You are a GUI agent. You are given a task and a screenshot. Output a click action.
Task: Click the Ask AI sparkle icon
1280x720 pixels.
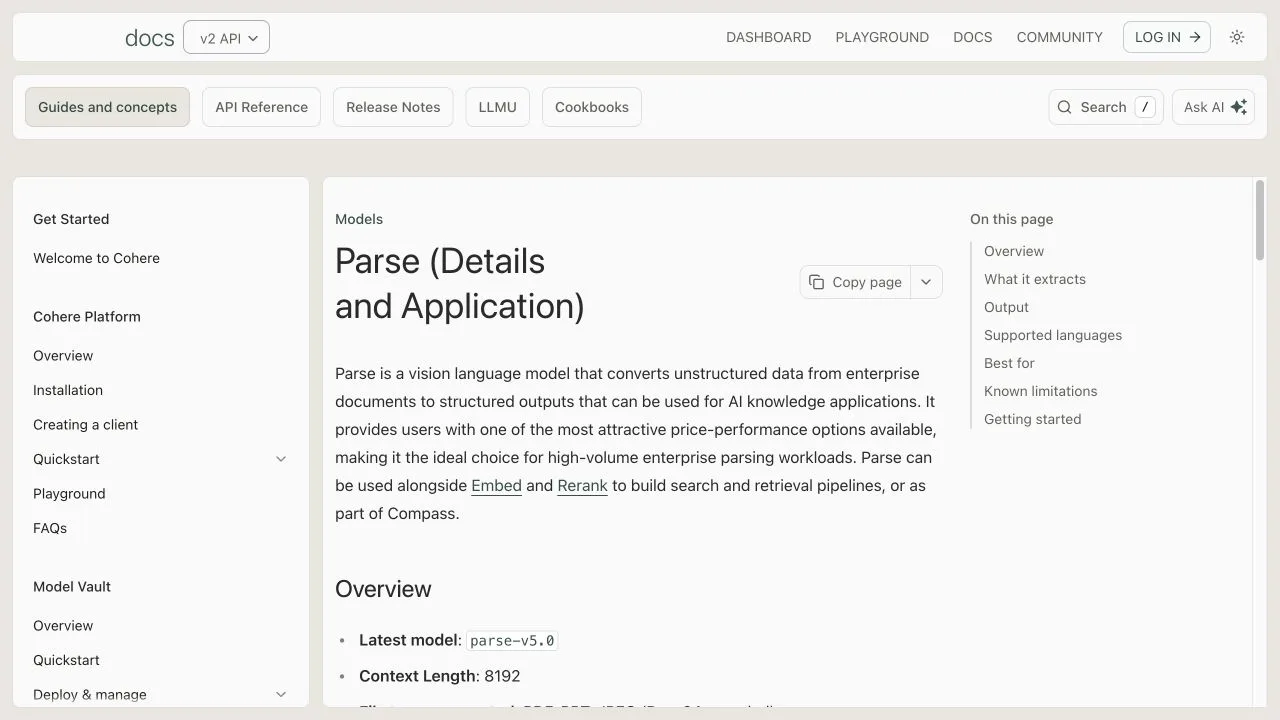1239,107
